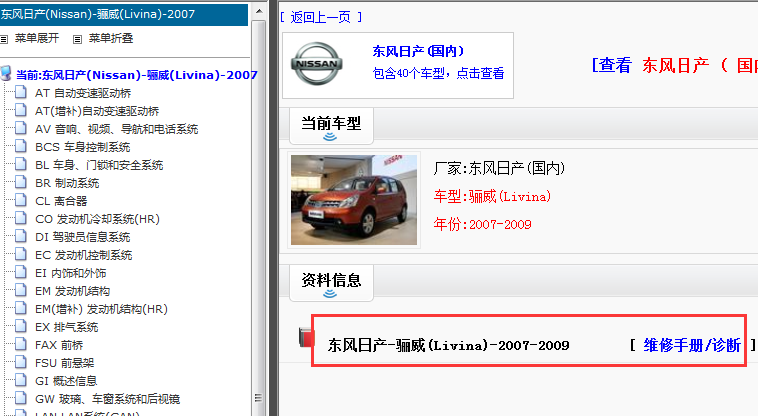The height and width of the screenshot is (416, 758).
Task: Click the page icon beside BCS 车身控制系统
Action: click(21, 146)
